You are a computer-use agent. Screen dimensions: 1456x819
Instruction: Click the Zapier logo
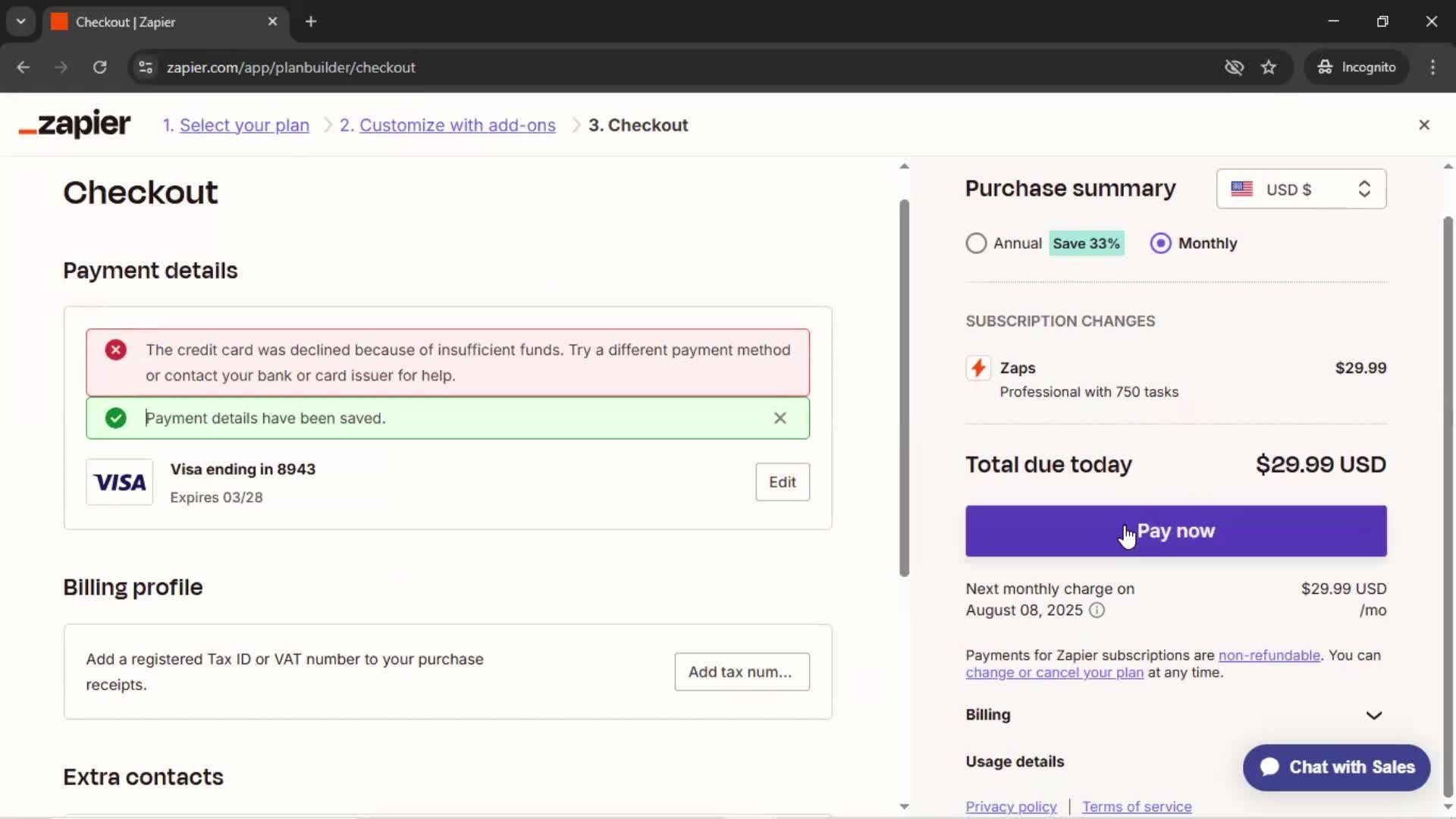click(74, 124)
